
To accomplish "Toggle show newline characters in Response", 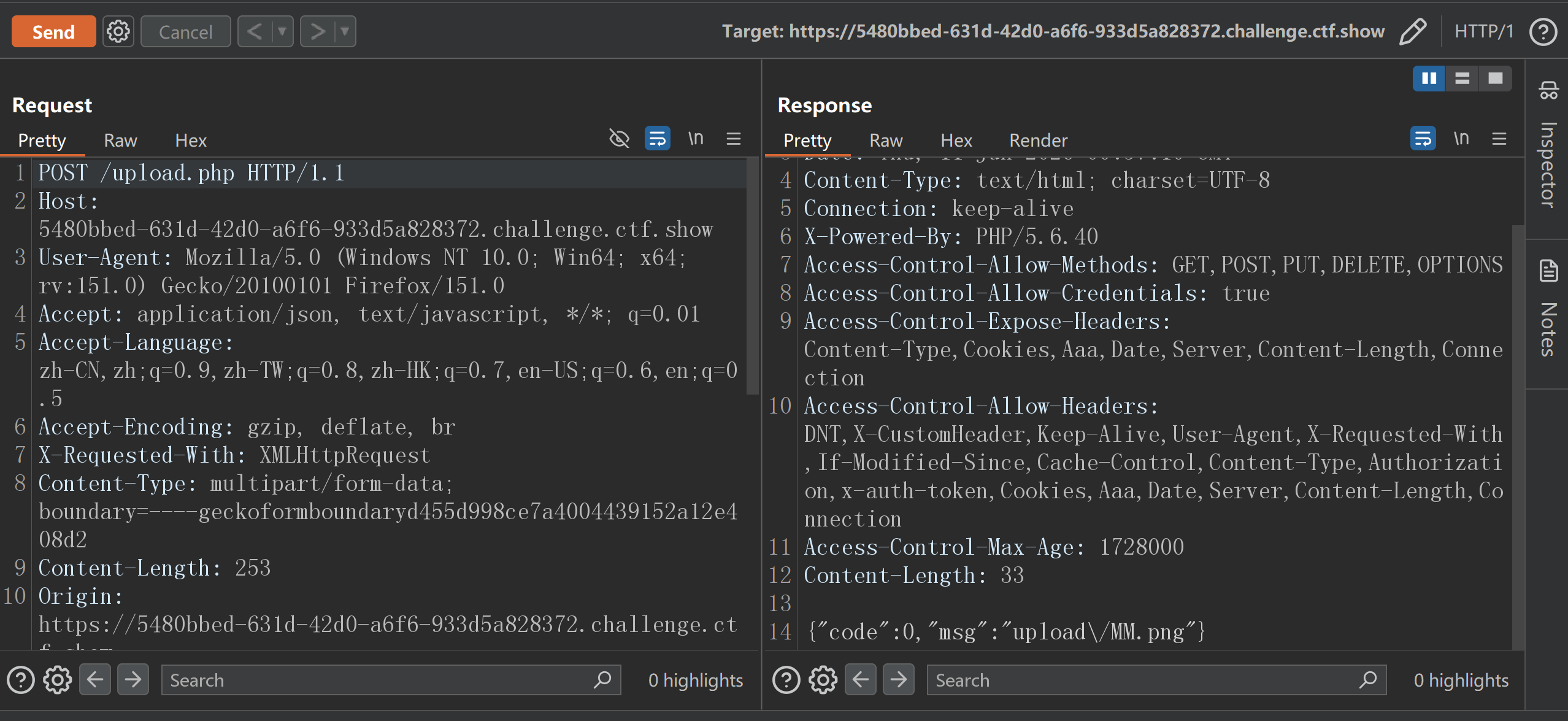I will pos(1461,139).
